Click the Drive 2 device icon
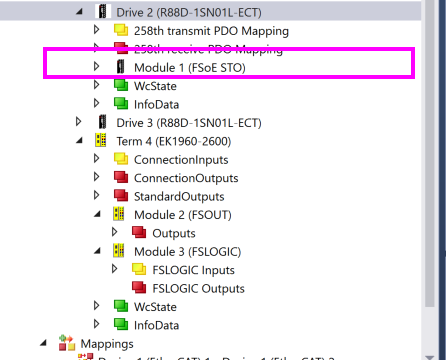The width and height of the screenshot is (446, 360). pos(103,12)
